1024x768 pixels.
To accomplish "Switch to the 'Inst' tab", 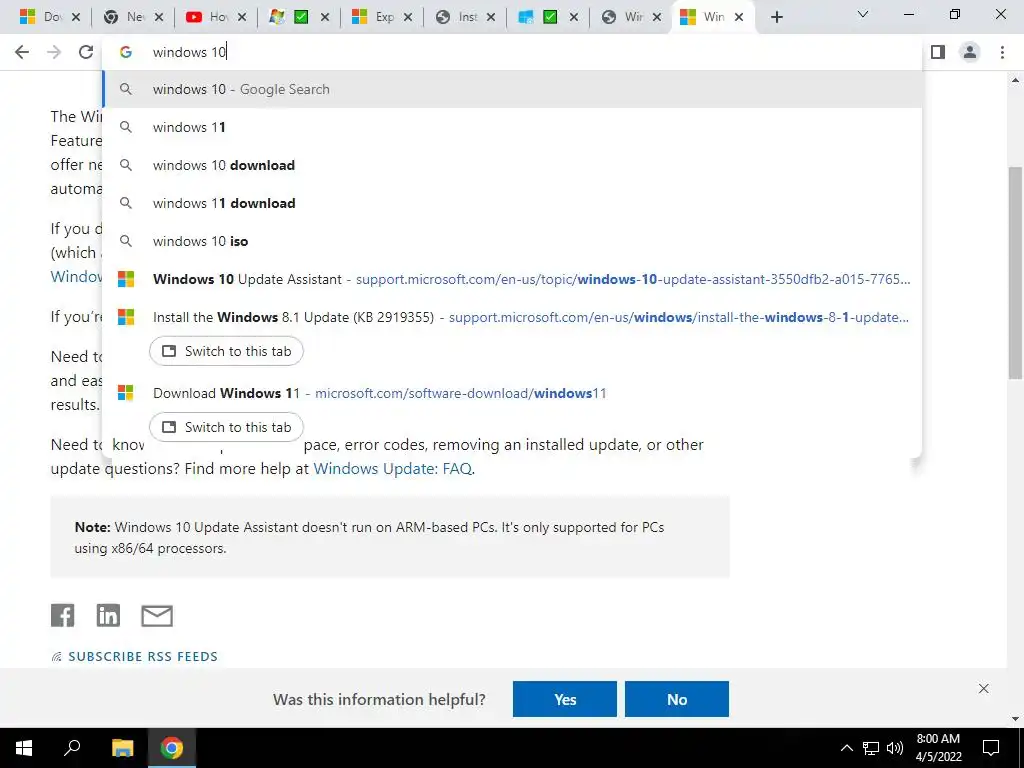I will point(456,18).
